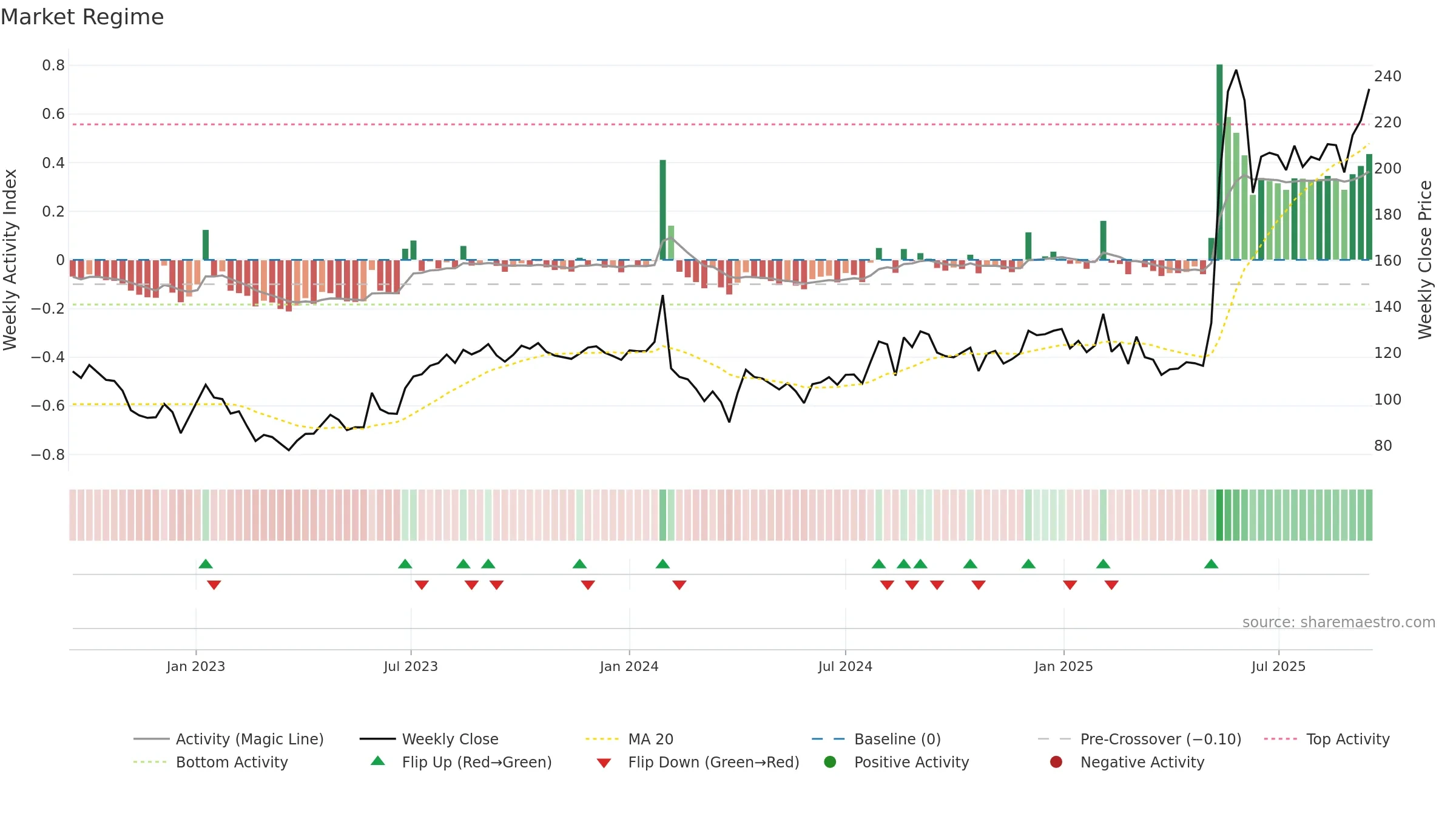
Task: Click the Jan 2024 x-axis label
Action: [629, 666]
